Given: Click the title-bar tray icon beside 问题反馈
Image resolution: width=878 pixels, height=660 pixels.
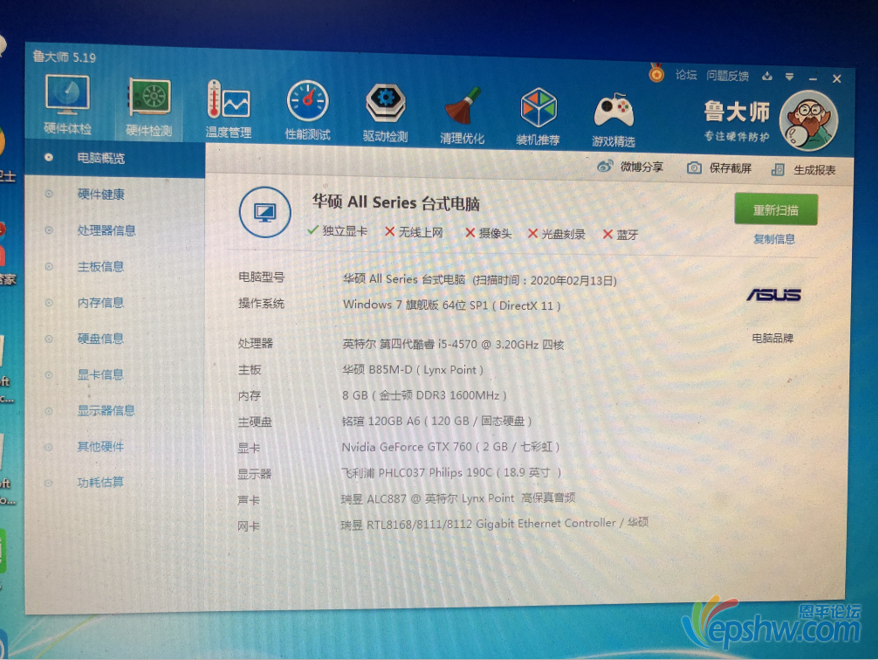Looking at the screenshot, I should click(x=767, y=76).
